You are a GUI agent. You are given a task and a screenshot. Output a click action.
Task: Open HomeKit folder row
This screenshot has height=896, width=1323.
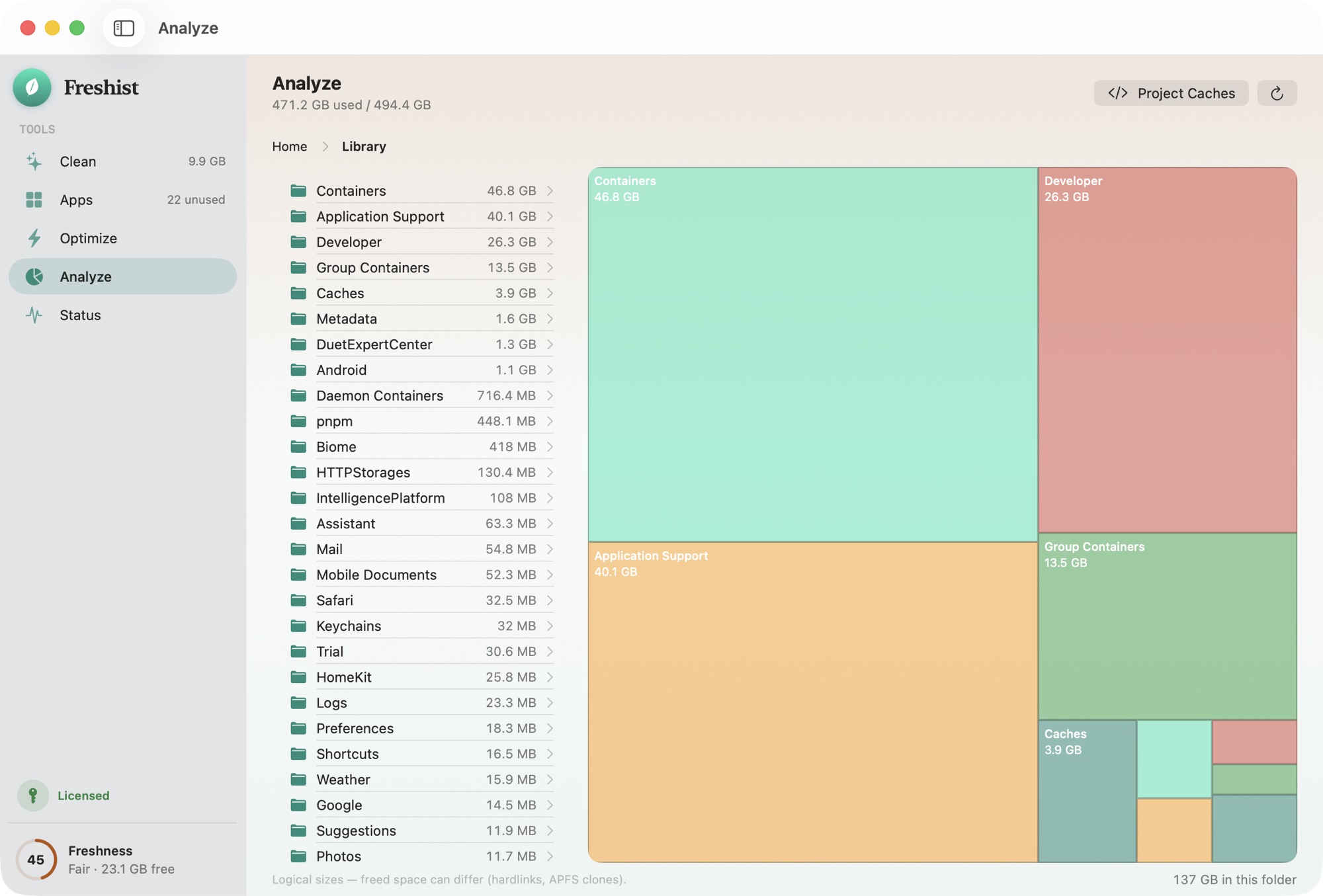pos(422,677)
